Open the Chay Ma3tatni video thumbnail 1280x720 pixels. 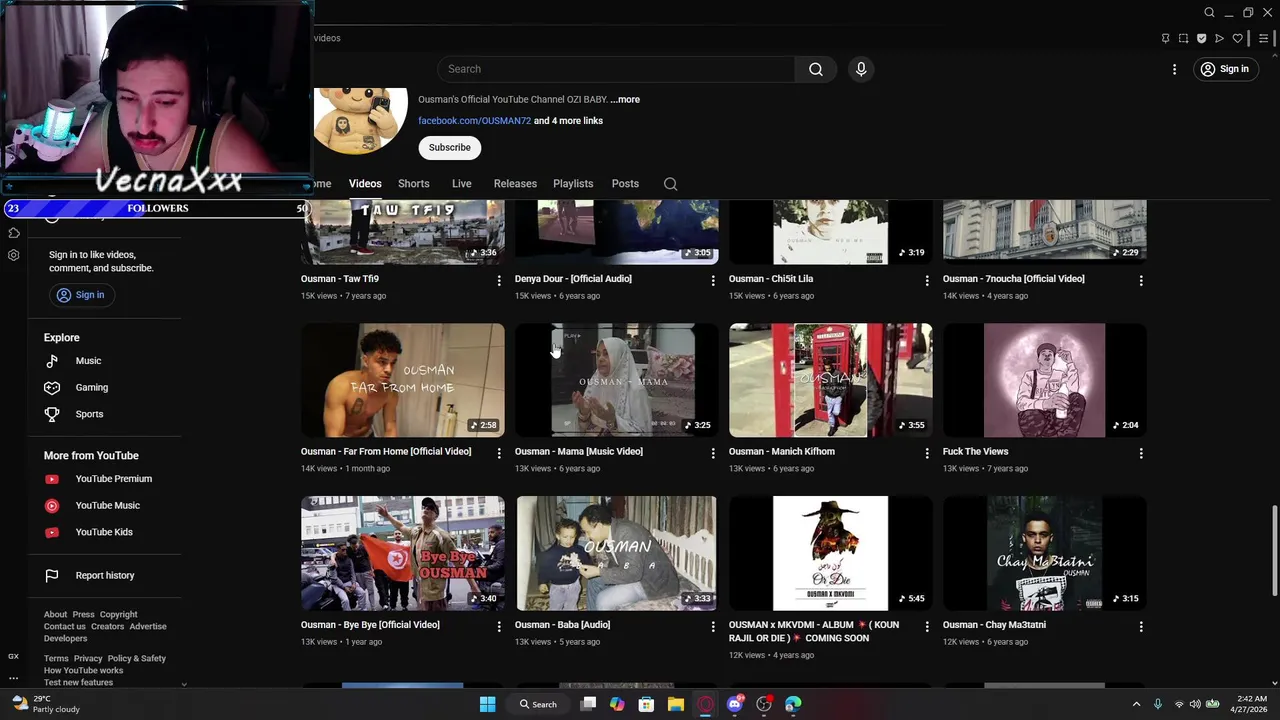(1045, 553)
